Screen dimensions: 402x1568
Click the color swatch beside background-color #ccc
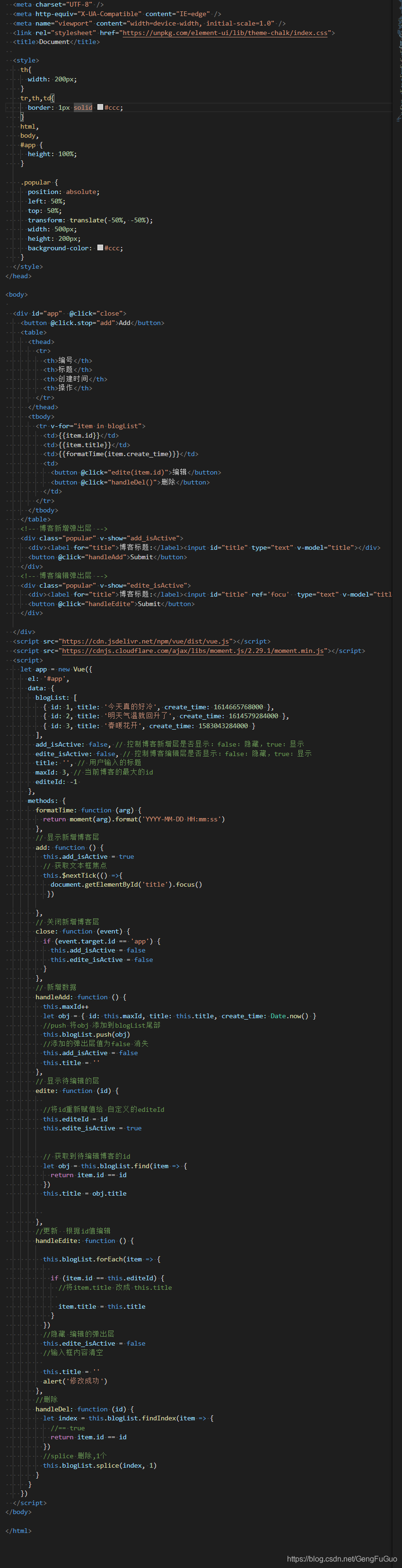click(x=100, y=248)
